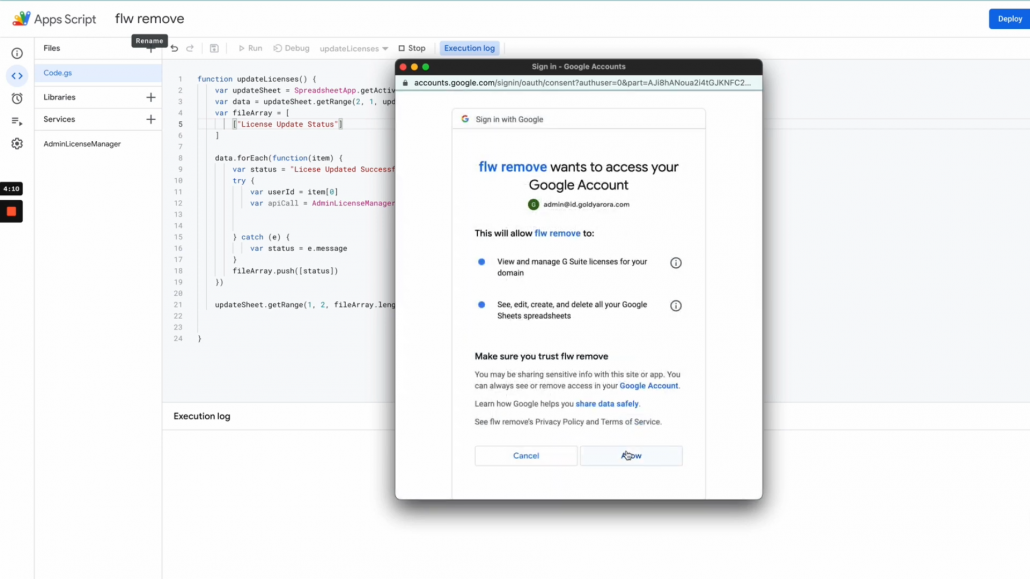This screenshot has width=1030, height=579.
Task: Stop the screen recording red button
Action: point(11,212)
